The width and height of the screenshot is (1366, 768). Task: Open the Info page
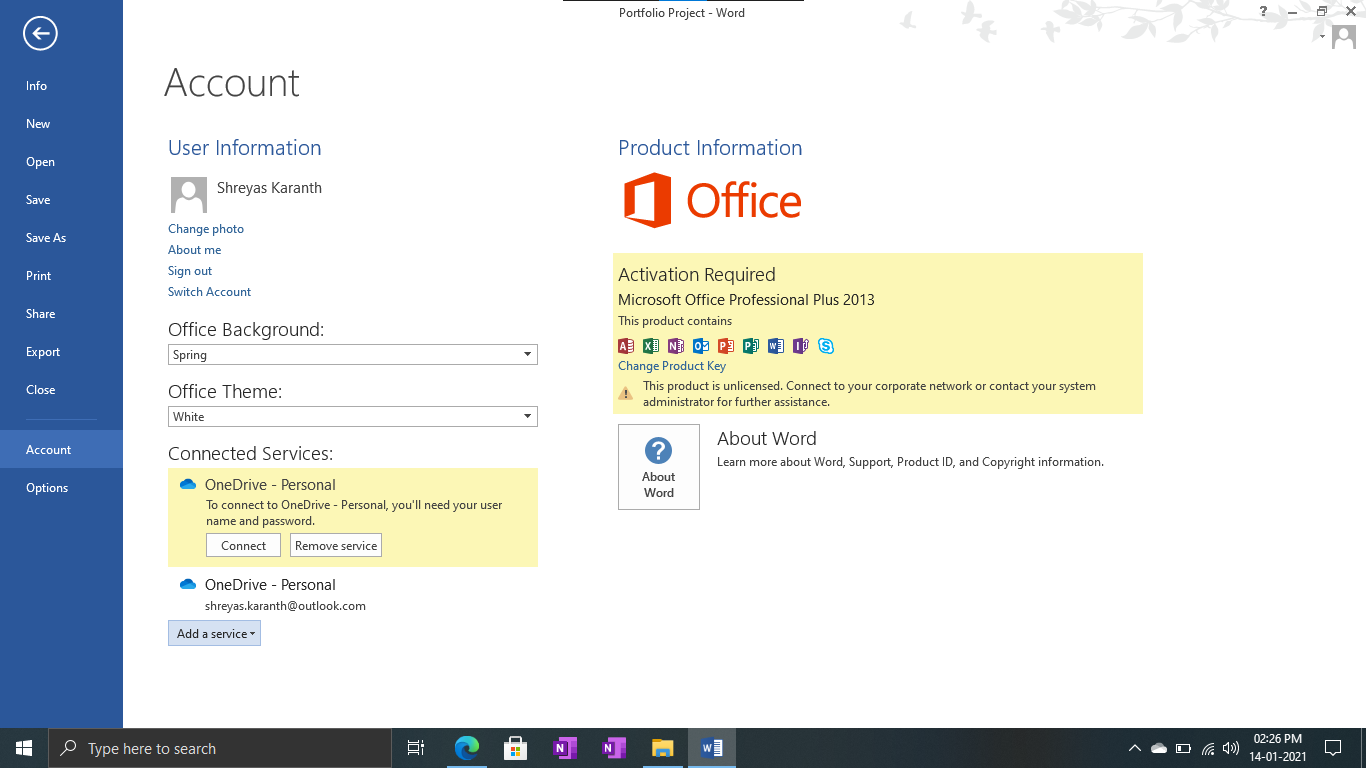coord(61,86)
